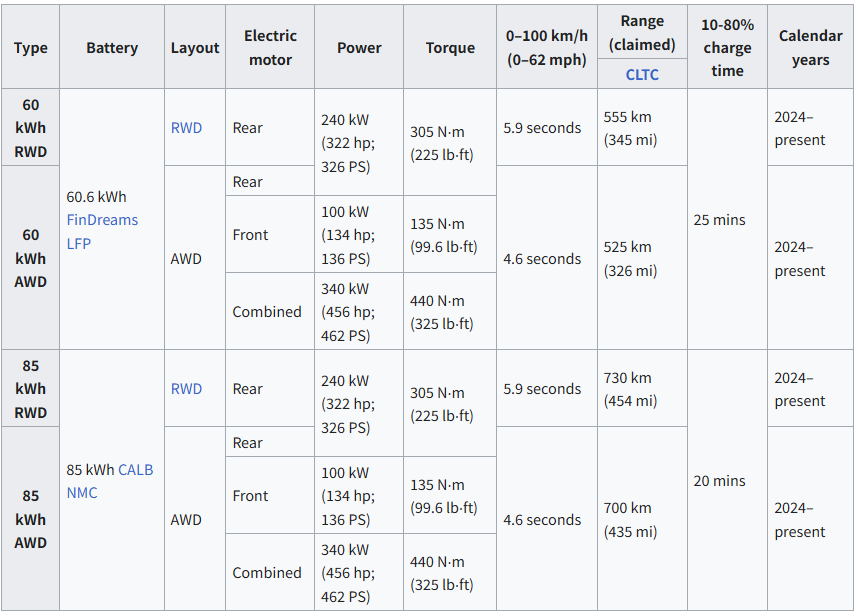Follow the CALB manufacturer link
Viewport: 856px width, 613px height.
[136, 469]
